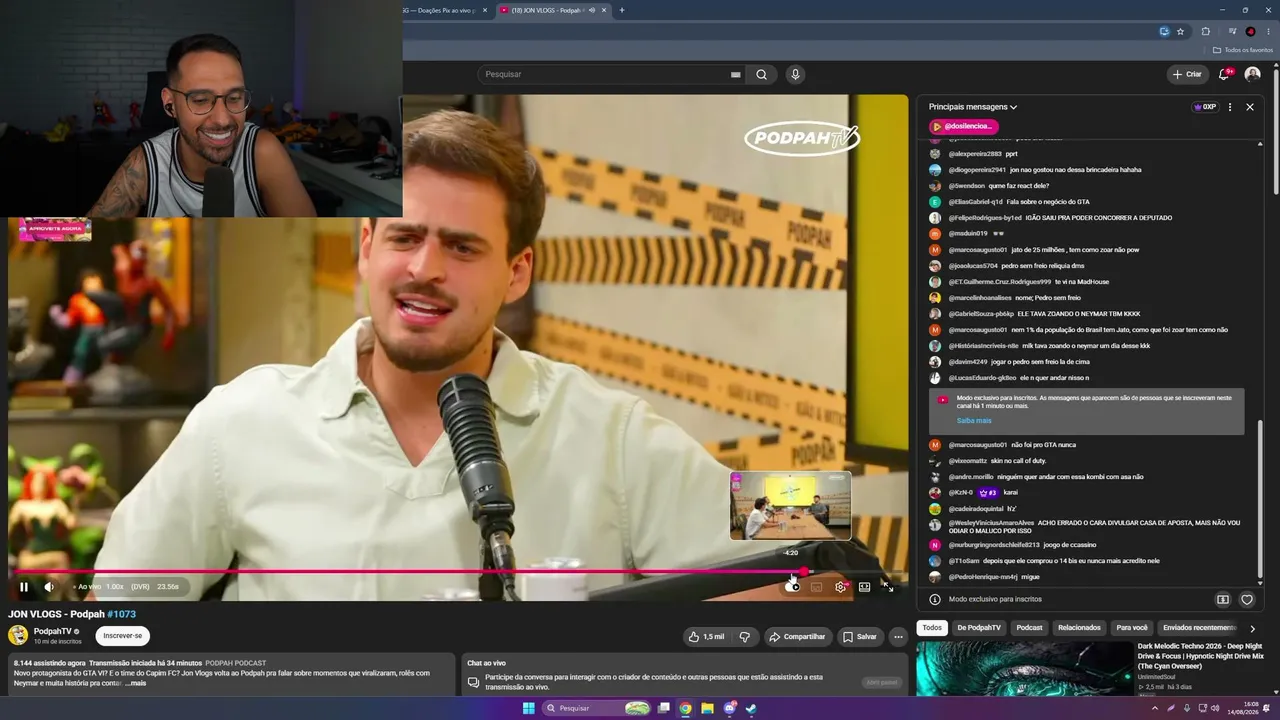This screenshot has width=1280, height=720.
Task: Expand the Principais mensagens chat dropdown
Action: click(x=973, y=107)
